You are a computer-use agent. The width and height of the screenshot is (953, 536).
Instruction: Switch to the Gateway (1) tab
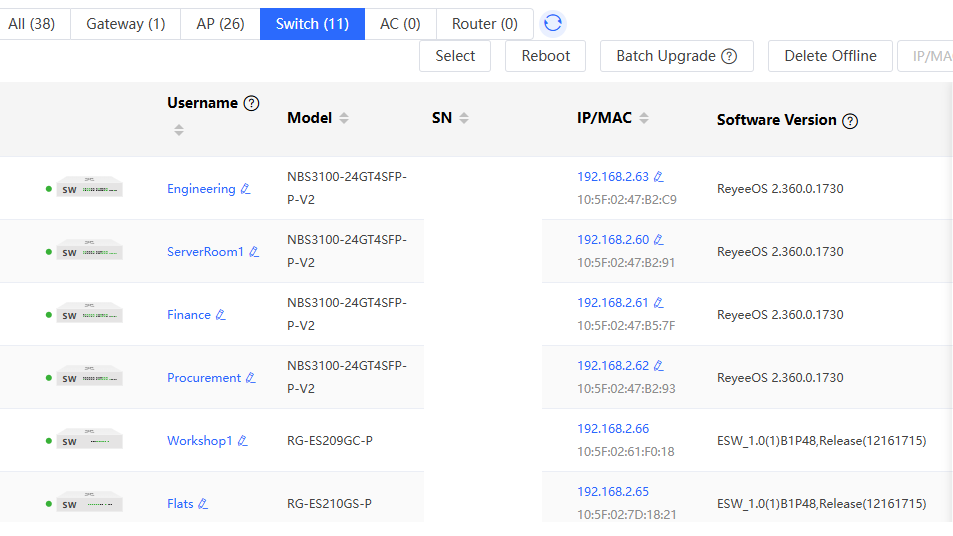click(x=125, y=24)
